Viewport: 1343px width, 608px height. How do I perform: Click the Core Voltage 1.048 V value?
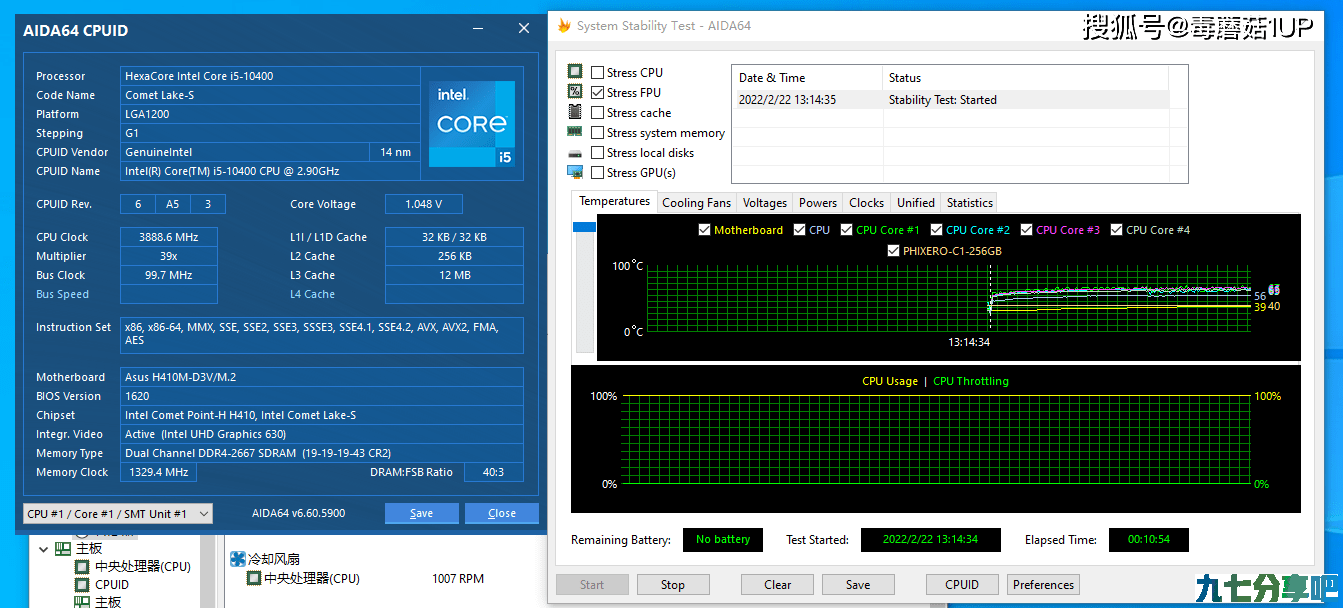[x=423, y=204]
